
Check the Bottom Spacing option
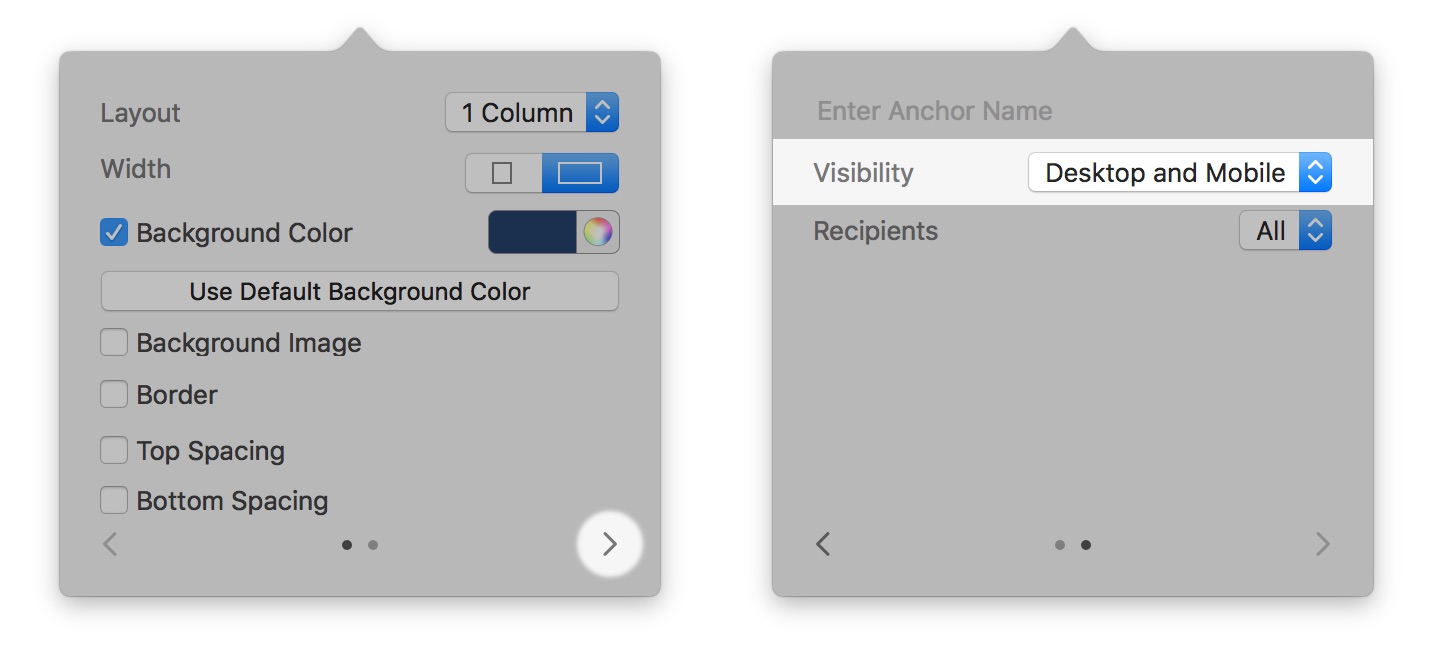coord(114,500)
